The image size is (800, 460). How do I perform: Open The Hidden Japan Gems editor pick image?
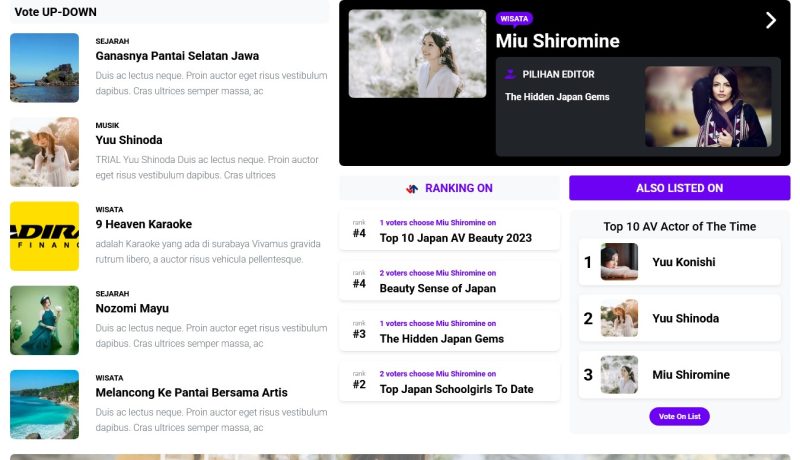[707, 107]
